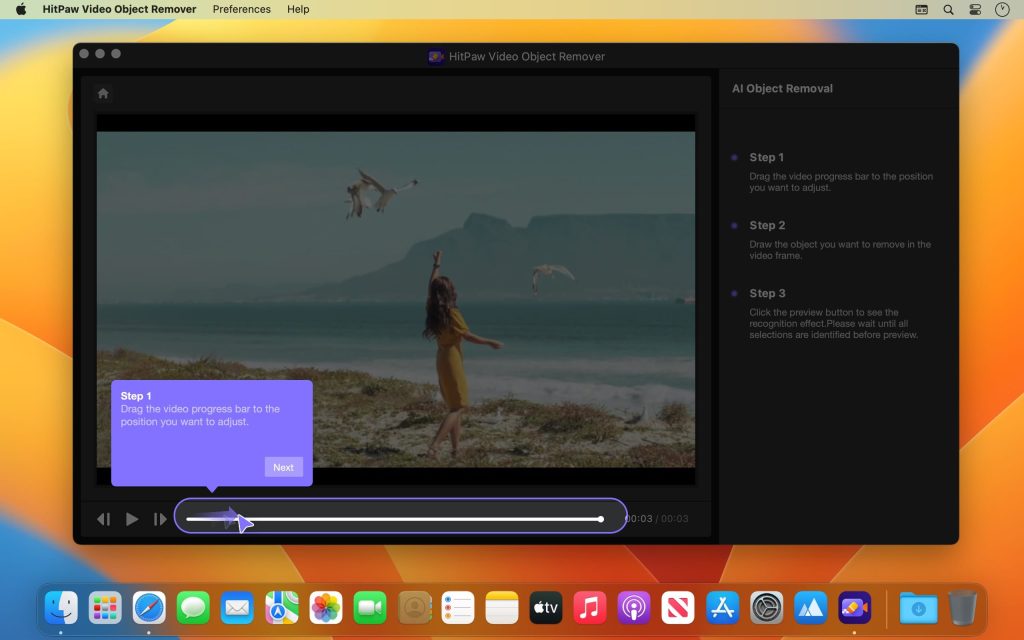Viewport: 1024px width, 640px height.
Task: Click the Home icon in the app toolbar
Action: coord(103,92)
